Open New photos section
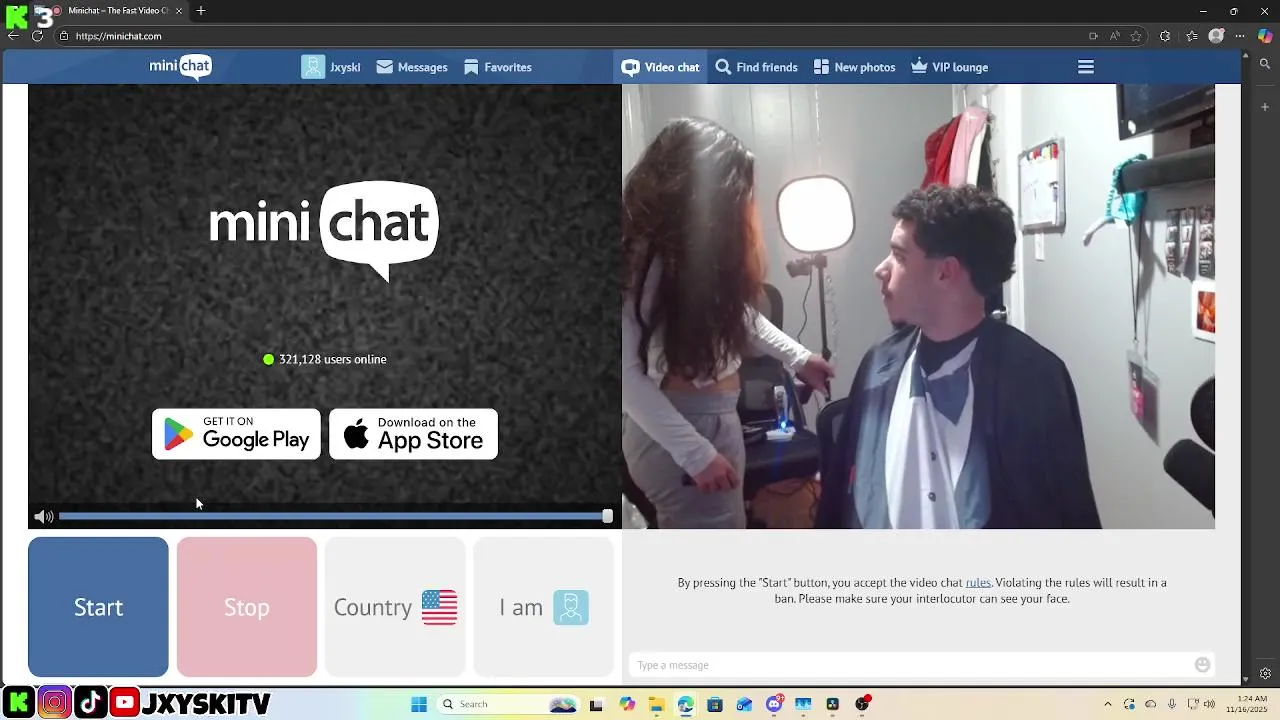The width and height of the screenshot is (1280, 720). 854,67
